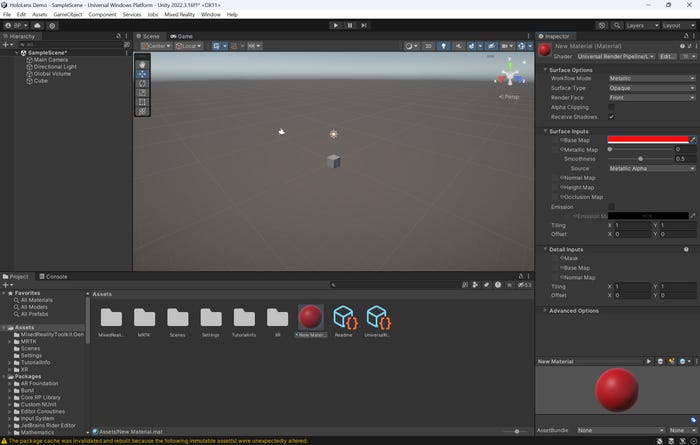Click the Pause button

pyautogui.click(x=350, y=25)
